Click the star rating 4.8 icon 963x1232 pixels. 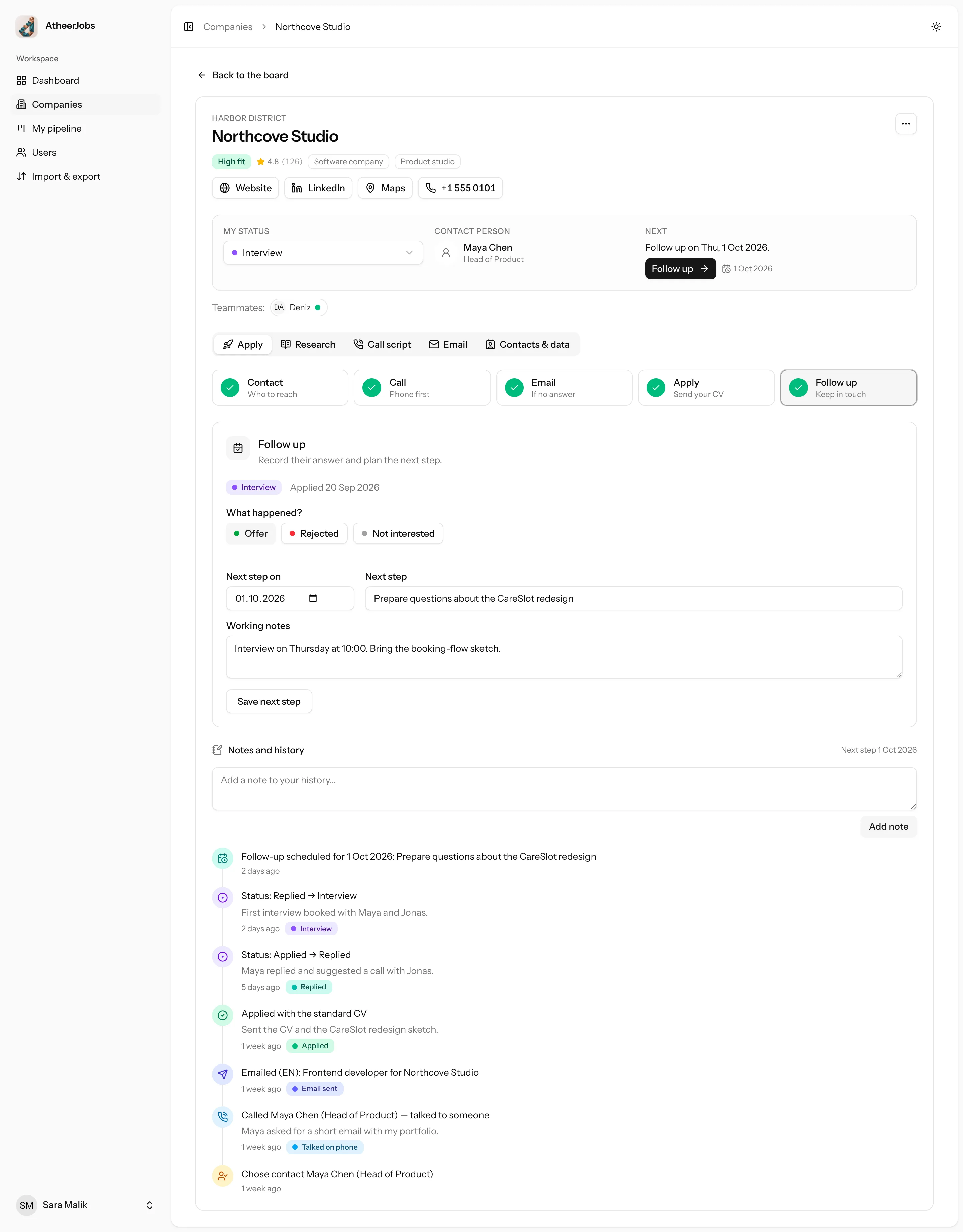(x=261, y=162)
